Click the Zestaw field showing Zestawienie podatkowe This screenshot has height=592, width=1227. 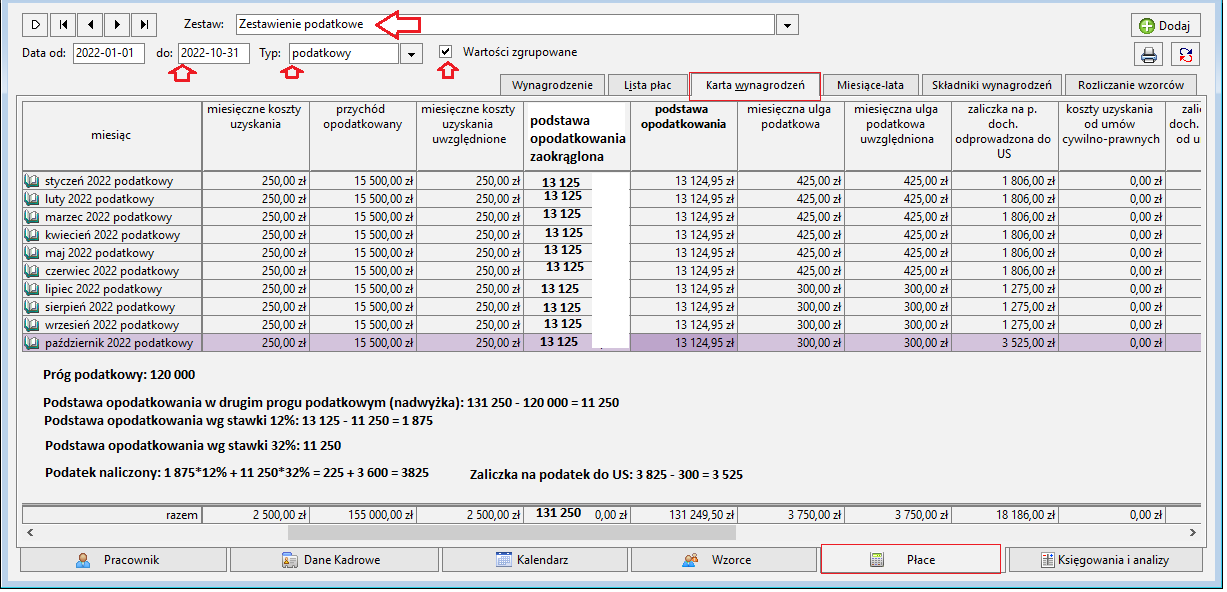click(x=506, y=24)
